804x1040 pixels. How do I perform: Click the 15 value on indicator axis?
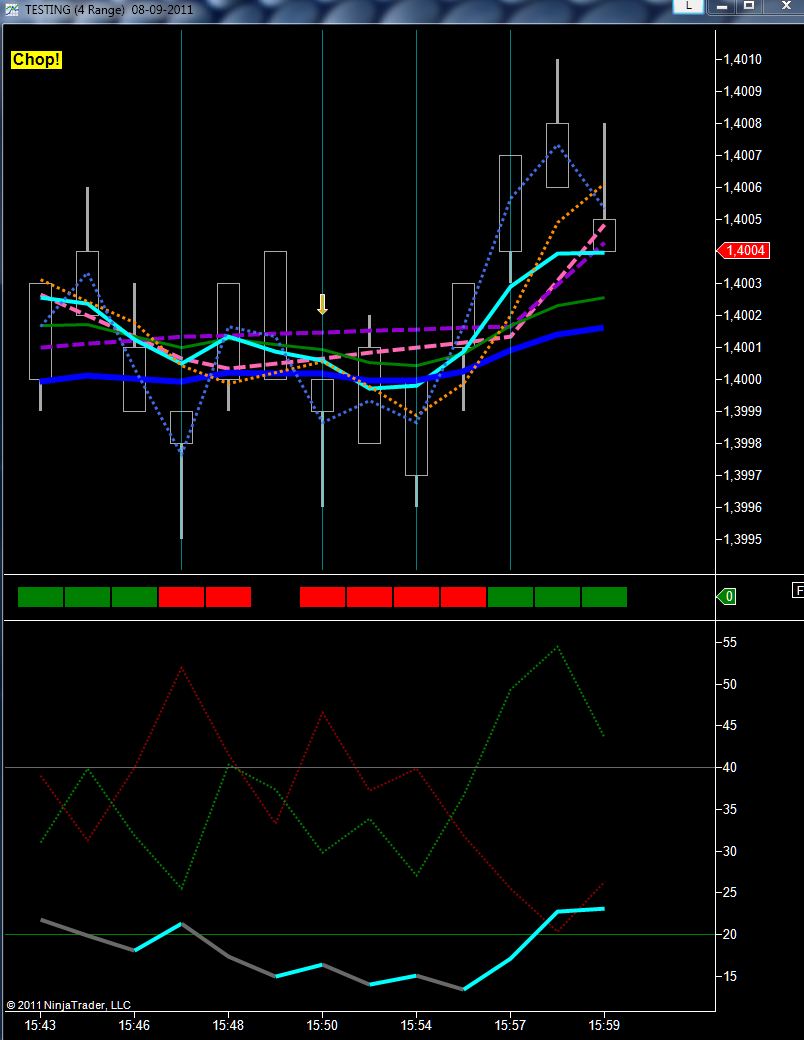point(730,976)
